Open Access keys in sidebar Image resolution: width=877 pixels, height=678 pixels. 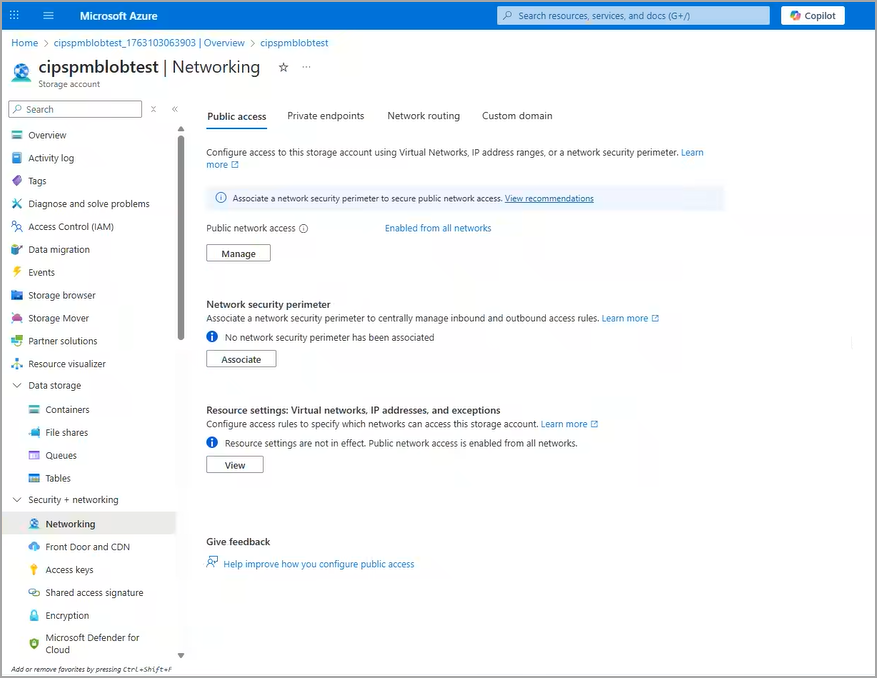(x=69, y=569)
